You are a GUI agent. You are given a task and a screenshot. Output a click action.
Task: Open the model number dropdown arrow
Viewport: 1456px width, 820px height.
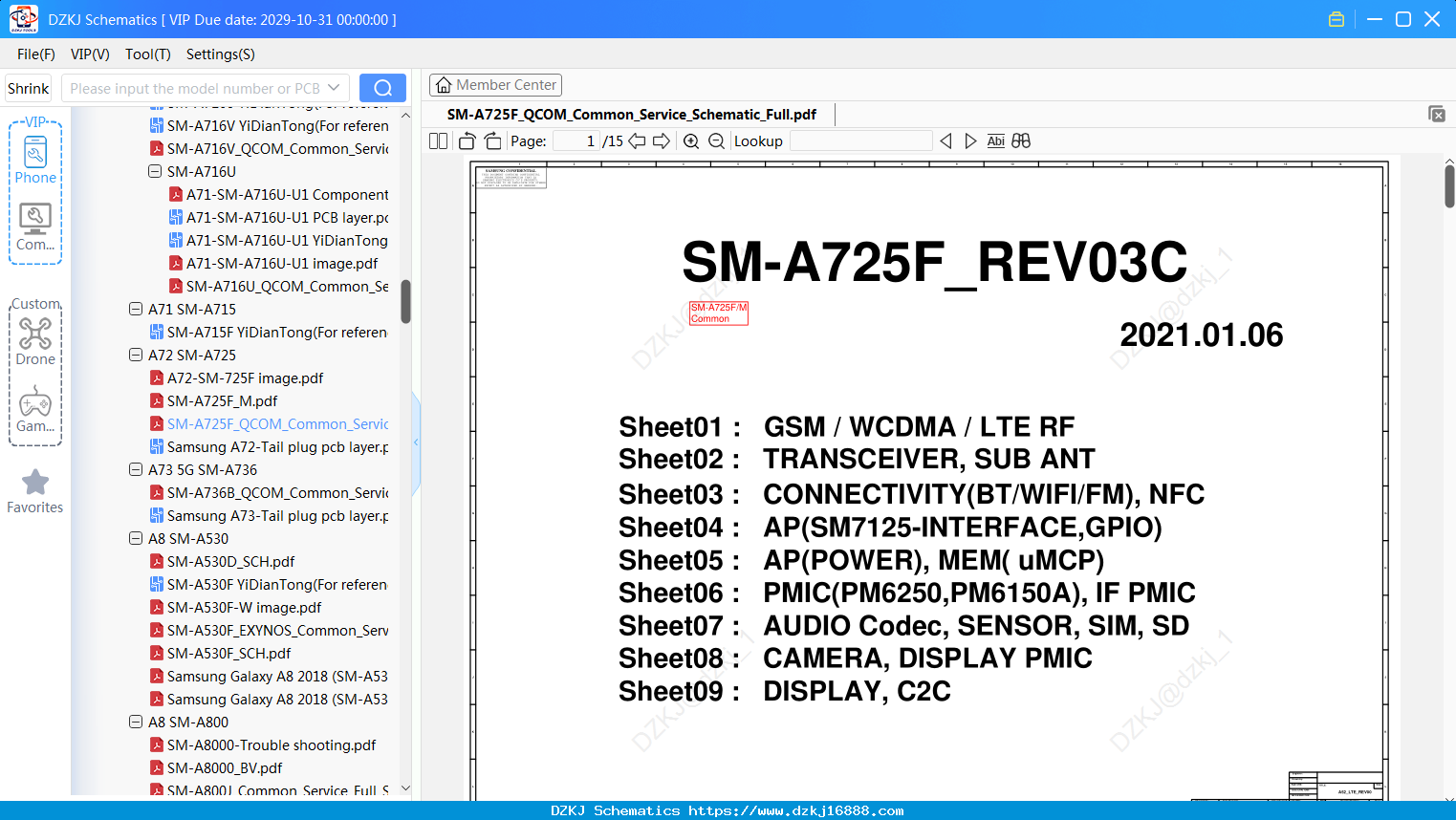click(334, 88)
